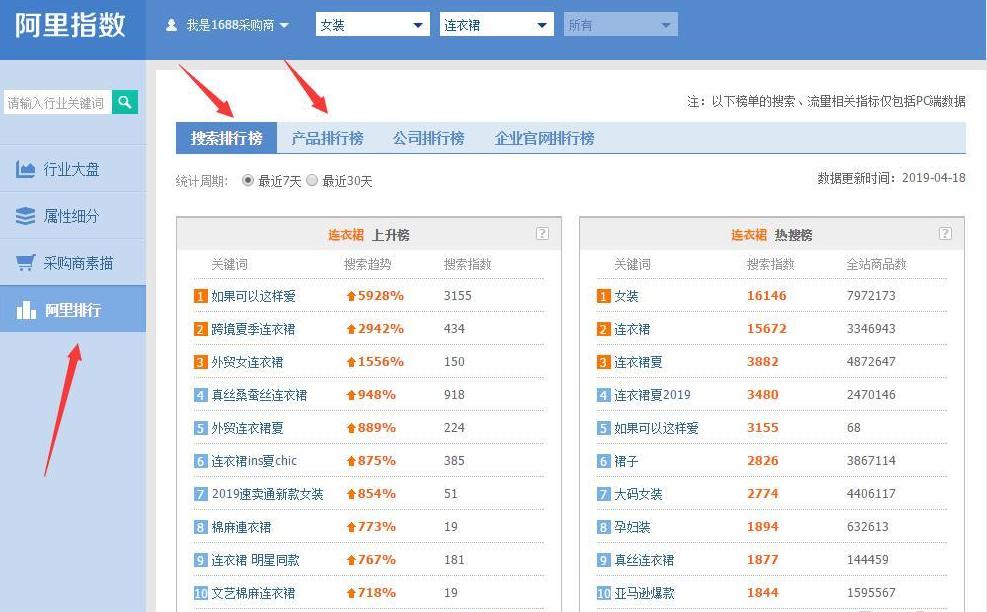Switch to the 产品排行榜 tab

tap(328, 138)
